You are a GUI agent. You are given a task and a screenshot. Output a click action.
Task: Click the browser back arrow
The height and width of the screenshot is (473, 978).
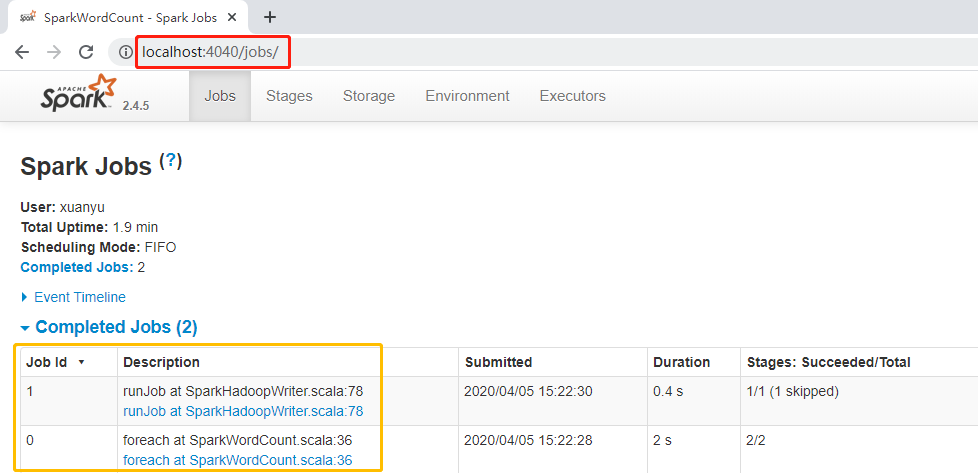pos(22,52)
